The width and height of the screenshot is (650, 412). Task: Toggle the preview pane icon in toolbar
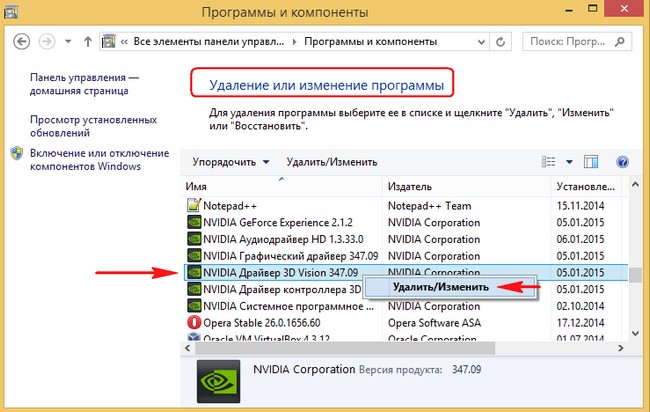click(x=591, y=162)
